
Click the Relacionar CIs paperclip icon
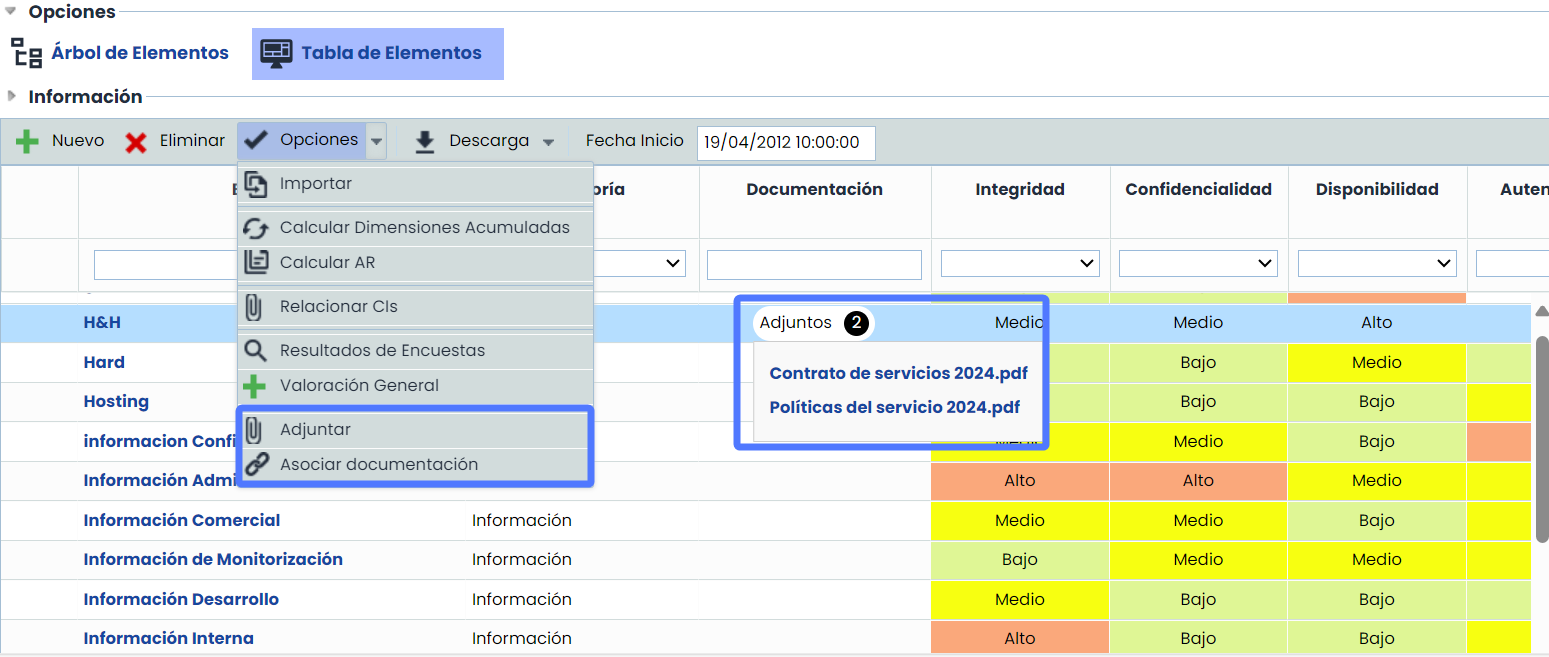point(254,307)
